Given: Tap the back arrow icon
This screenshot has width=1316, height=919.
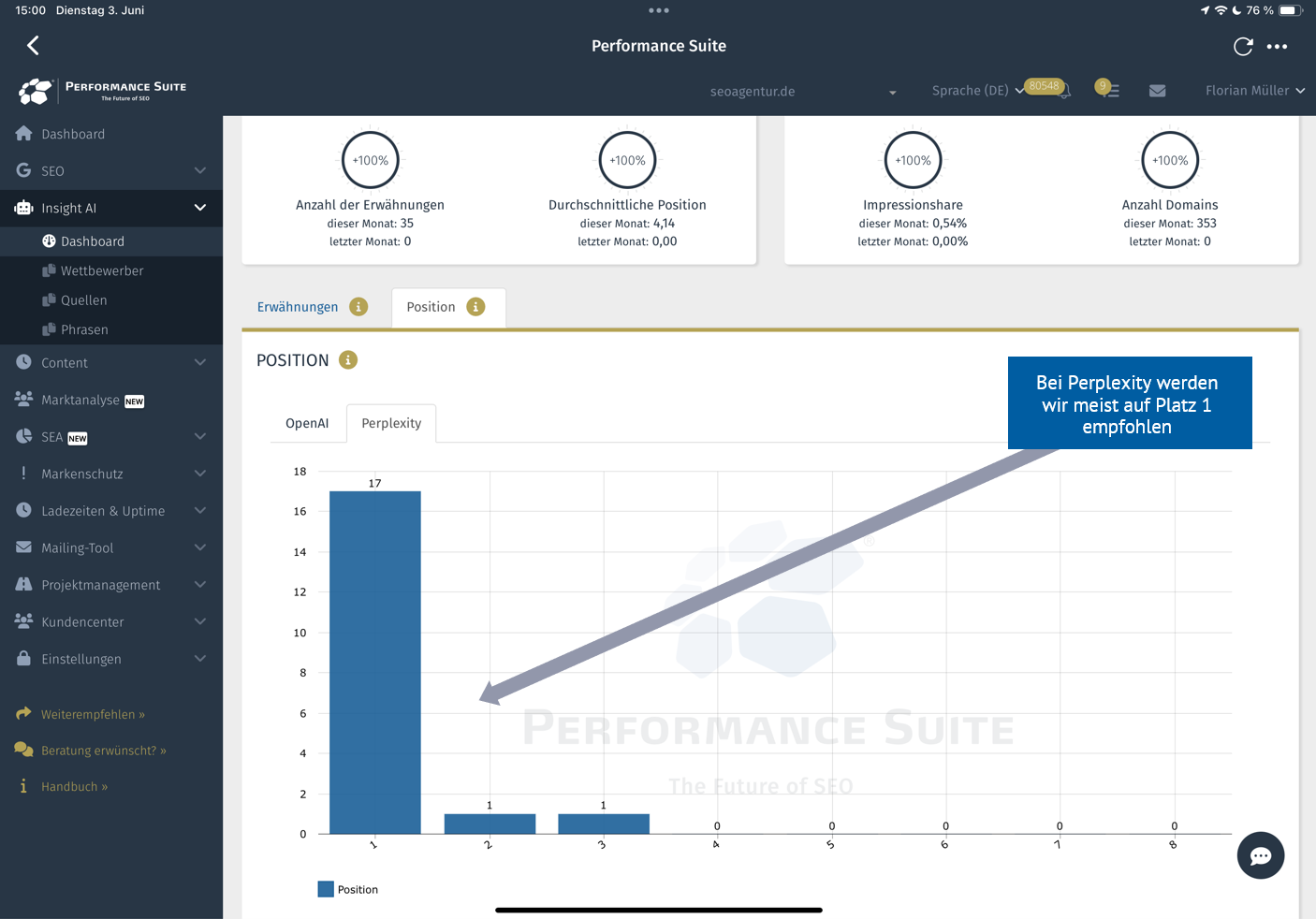Looking at the screenshot, I should click(x=33, y=45).
